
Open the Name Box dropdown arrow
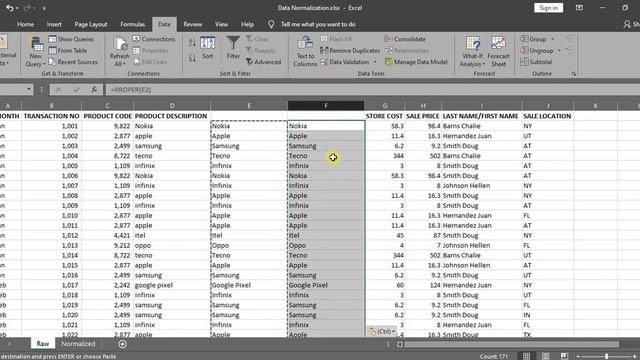[29, 89]
